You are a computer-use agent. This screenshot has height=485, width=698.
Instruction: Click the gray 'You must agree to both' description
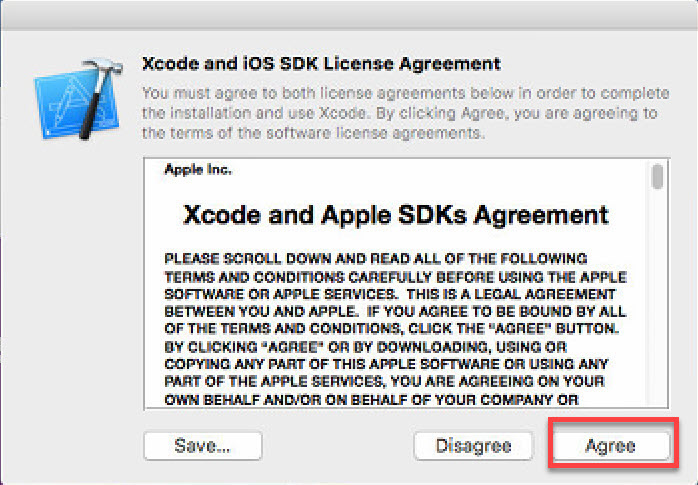(x=406, y=113)
